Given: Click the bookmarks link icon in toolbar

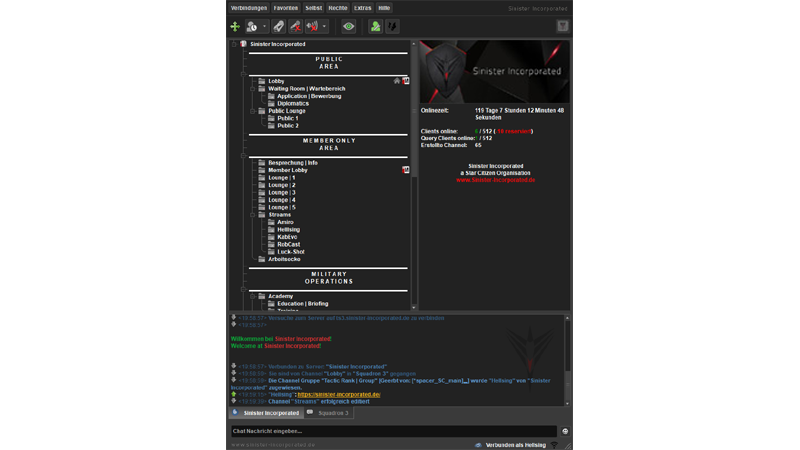Looking at the screenshot, I should (278, 26).
